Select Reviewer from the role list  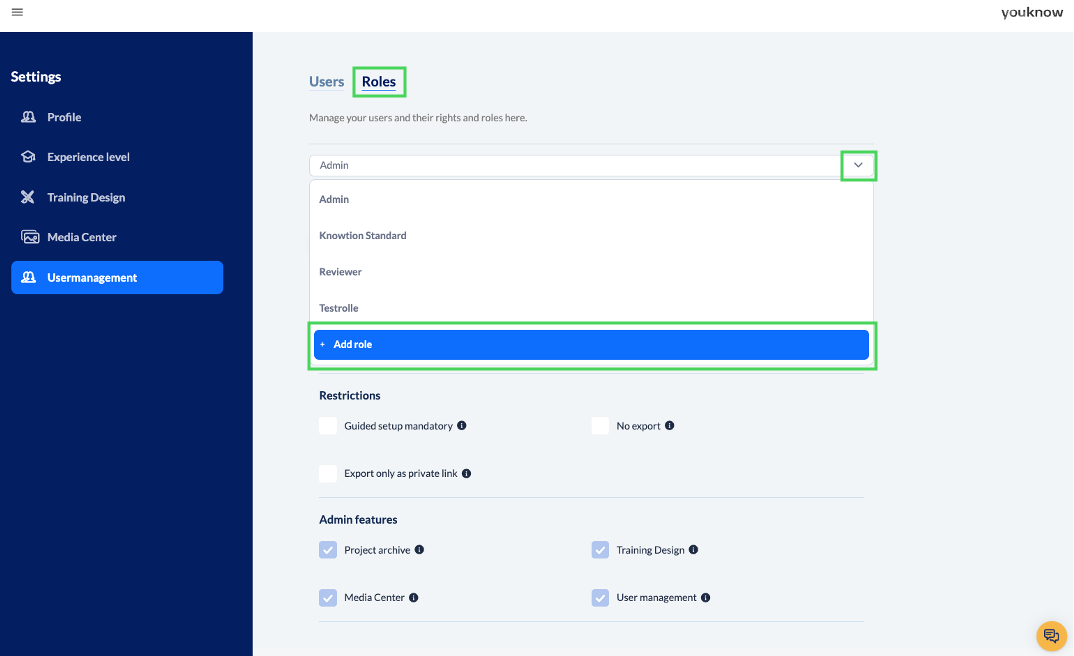(x=591, y=272)
